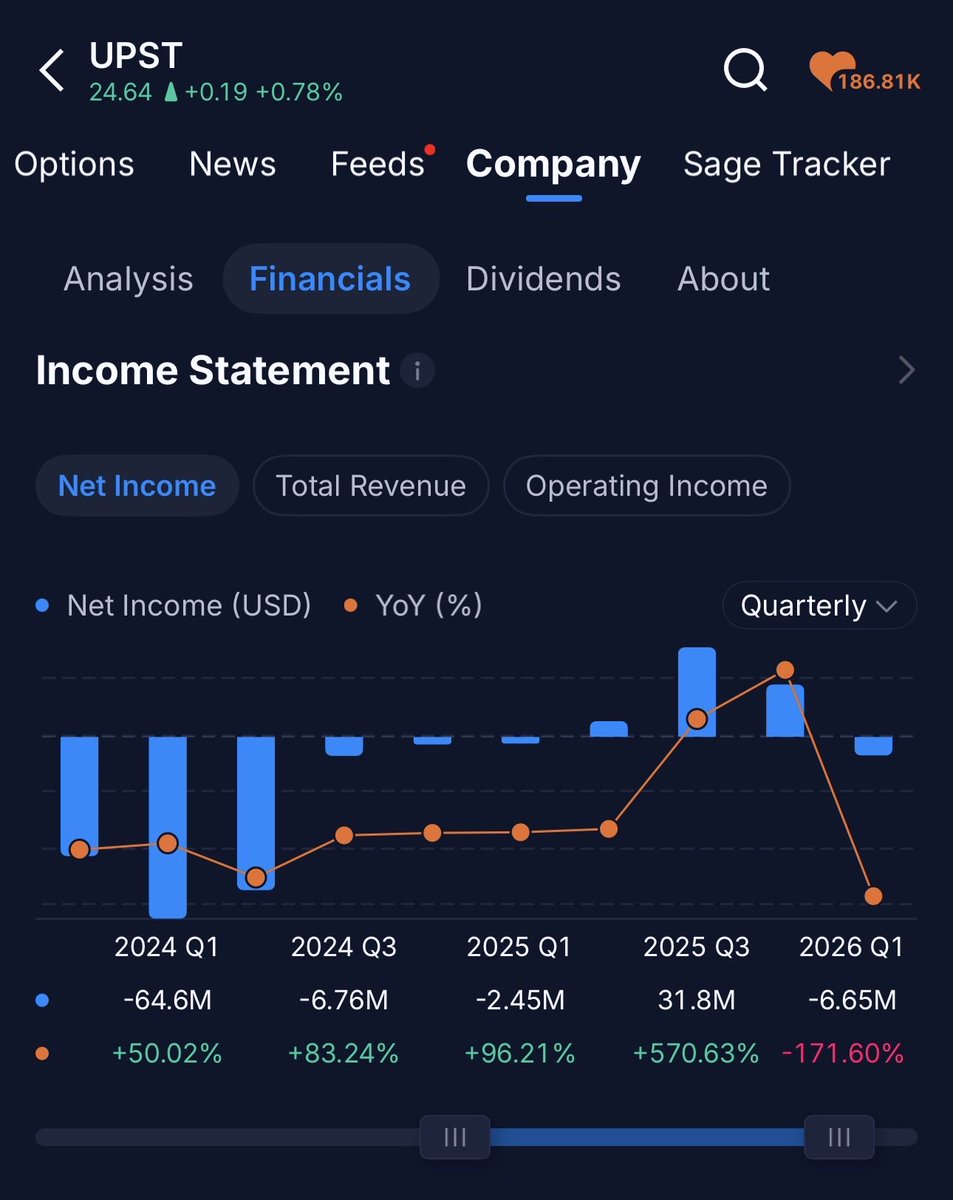Click the -64.6M net income value
This screenshot has width=953, height=1200.
coord(167,1000)
